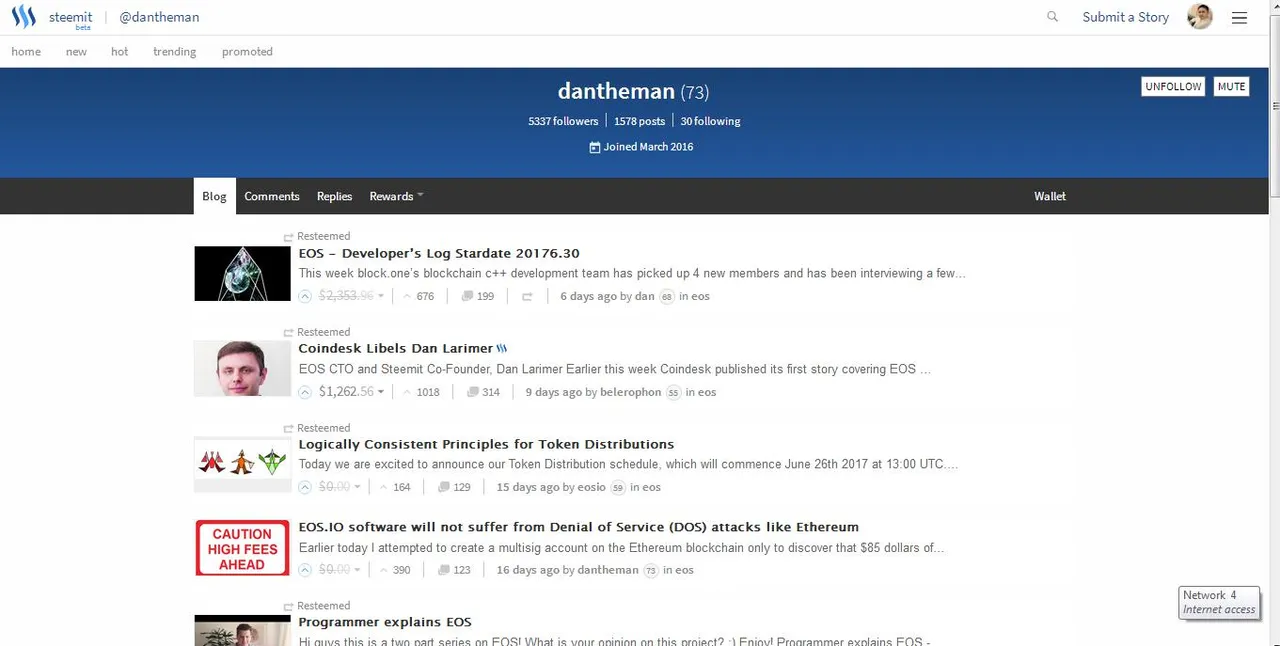Open @dantheman header link
Viewport: 1280px width, 646px height.
click(159, 17)
